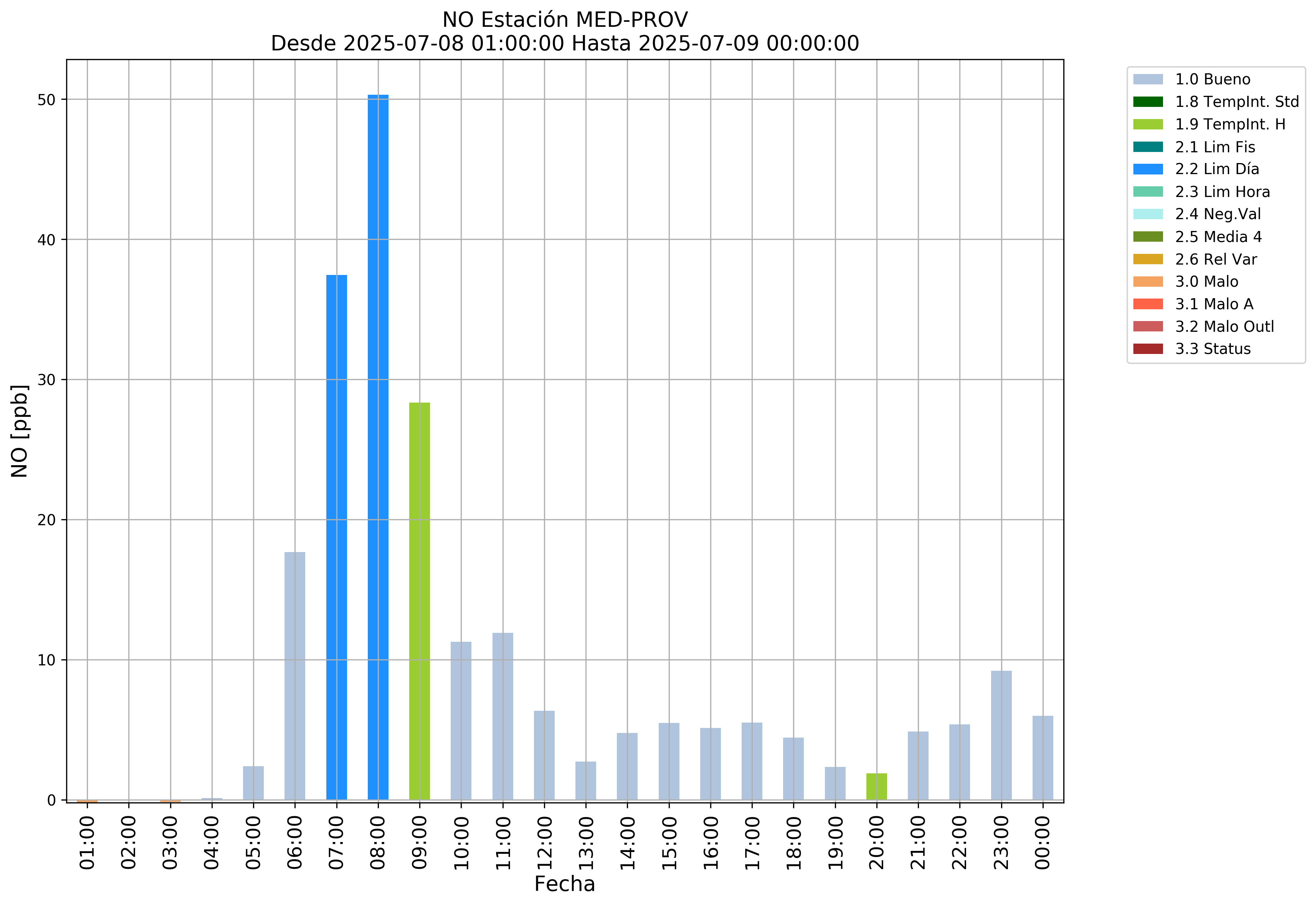Click the 3.3 Status legend swatch
The height and width of the screenshot is (906, 1316).
[1147, 349]
